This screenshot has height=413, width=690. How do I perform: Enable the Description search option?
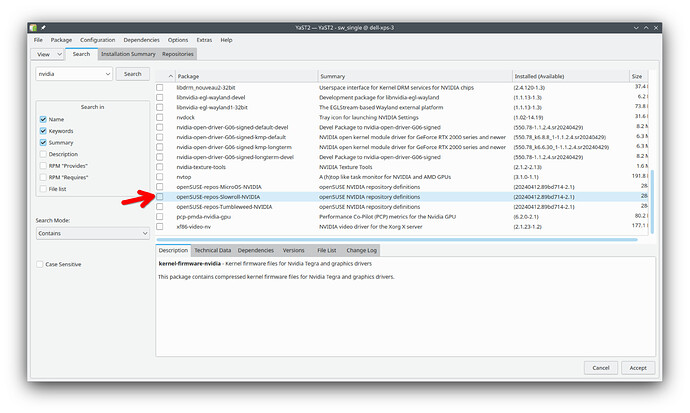(43, 154)
